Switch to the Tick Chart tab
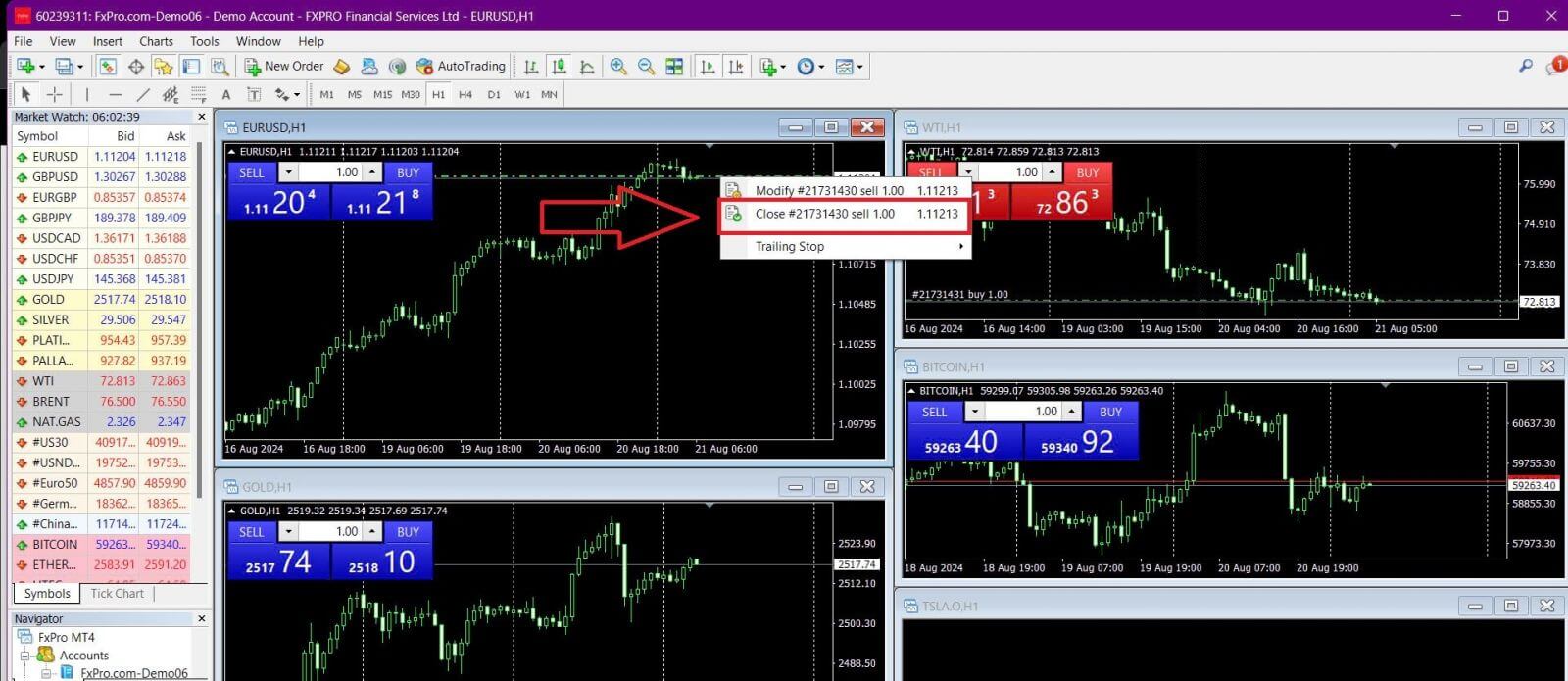Viewport: 1568px width, 681px height. click(117, 593)
